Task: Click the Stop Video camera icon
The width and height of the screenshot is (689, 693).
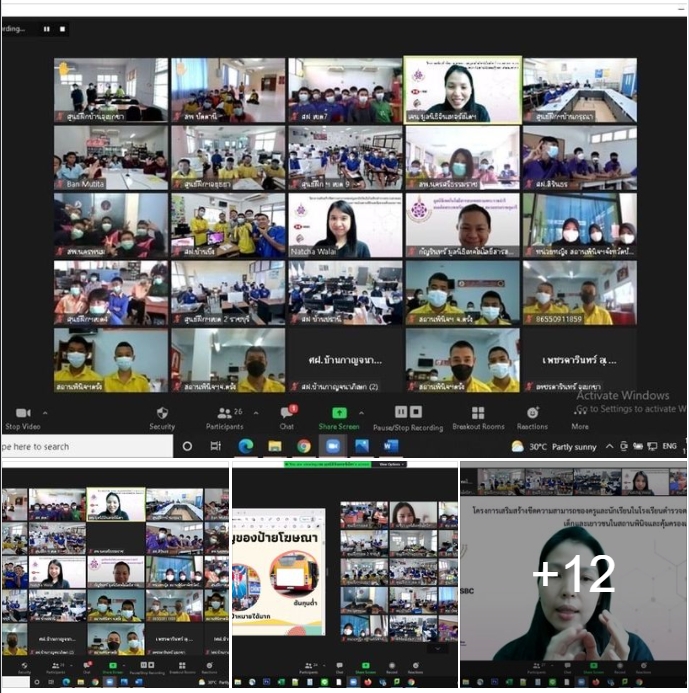Action: (x=23, y=413)
